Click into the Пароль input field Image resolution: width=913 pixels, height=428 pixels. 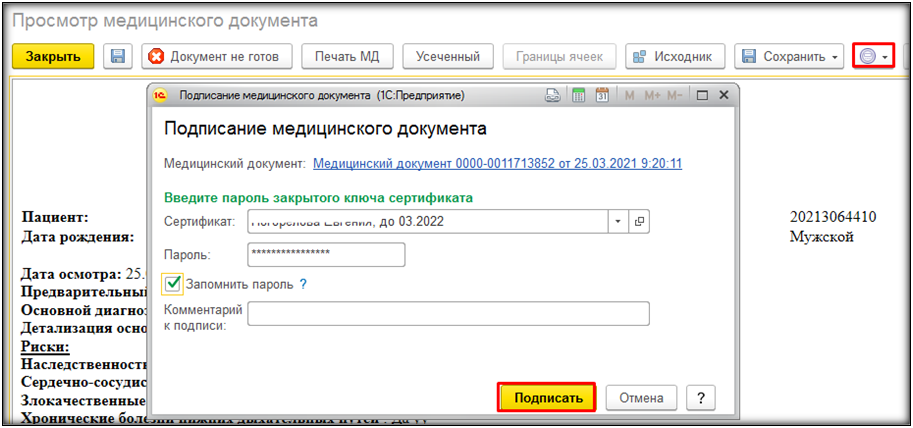pyautogui.click(x=326, y=255)
